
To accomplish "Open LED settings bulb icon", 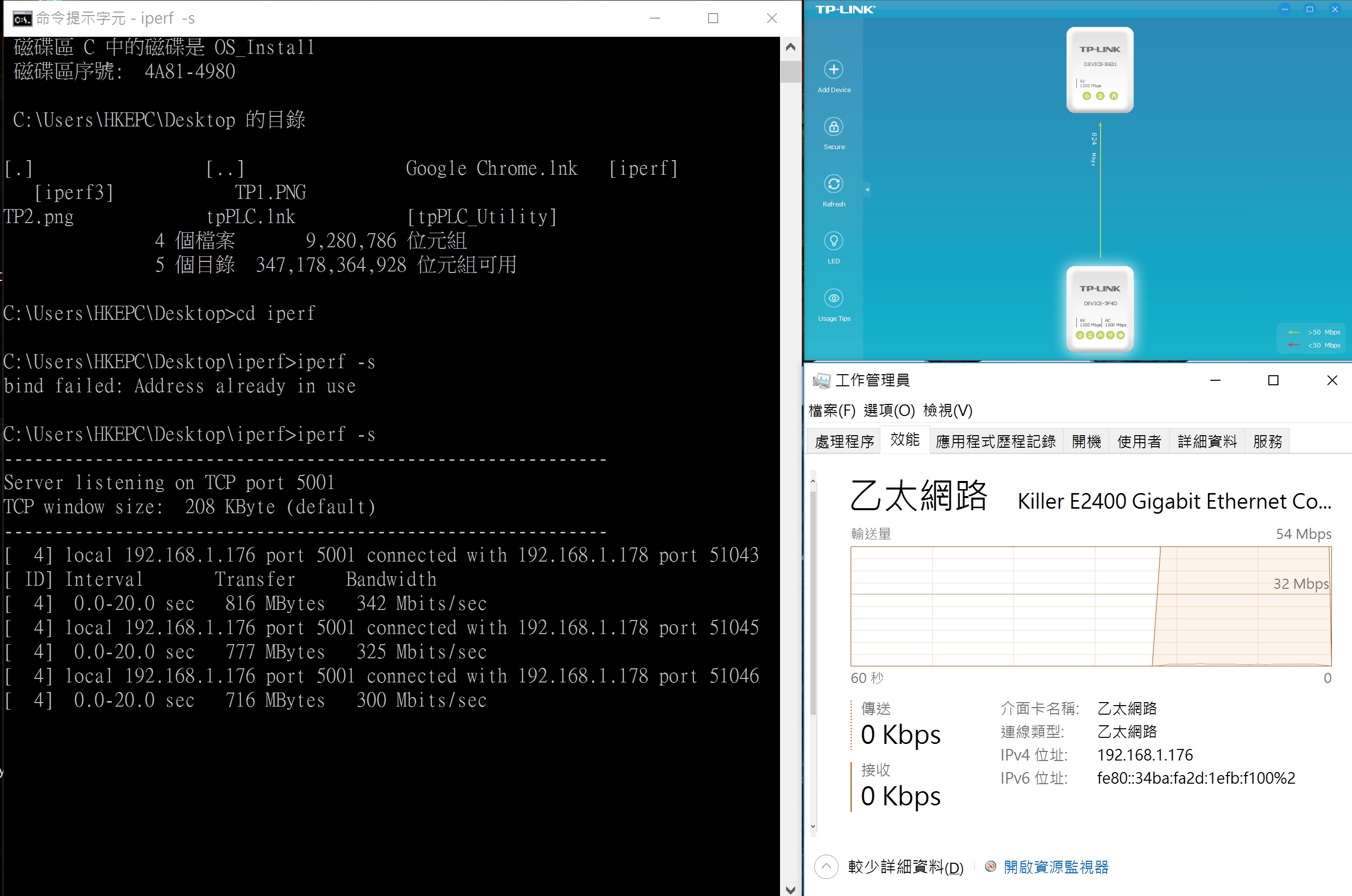I will click(x=833, y=241).
